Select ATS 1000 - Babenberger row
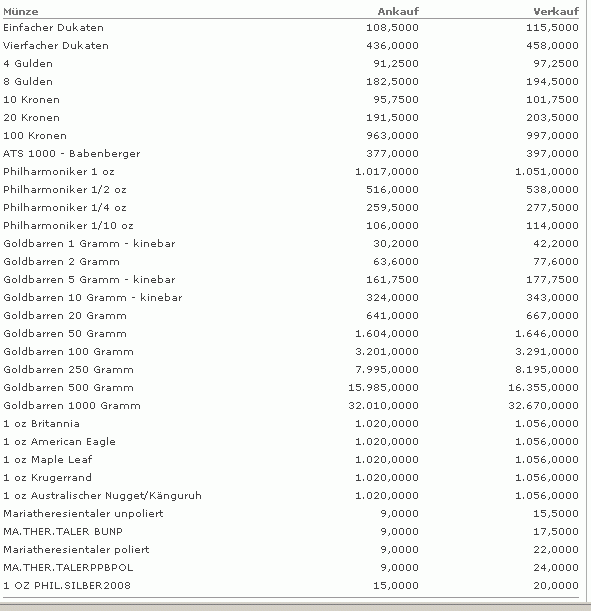The image size is (591, 611). point(291,154)
